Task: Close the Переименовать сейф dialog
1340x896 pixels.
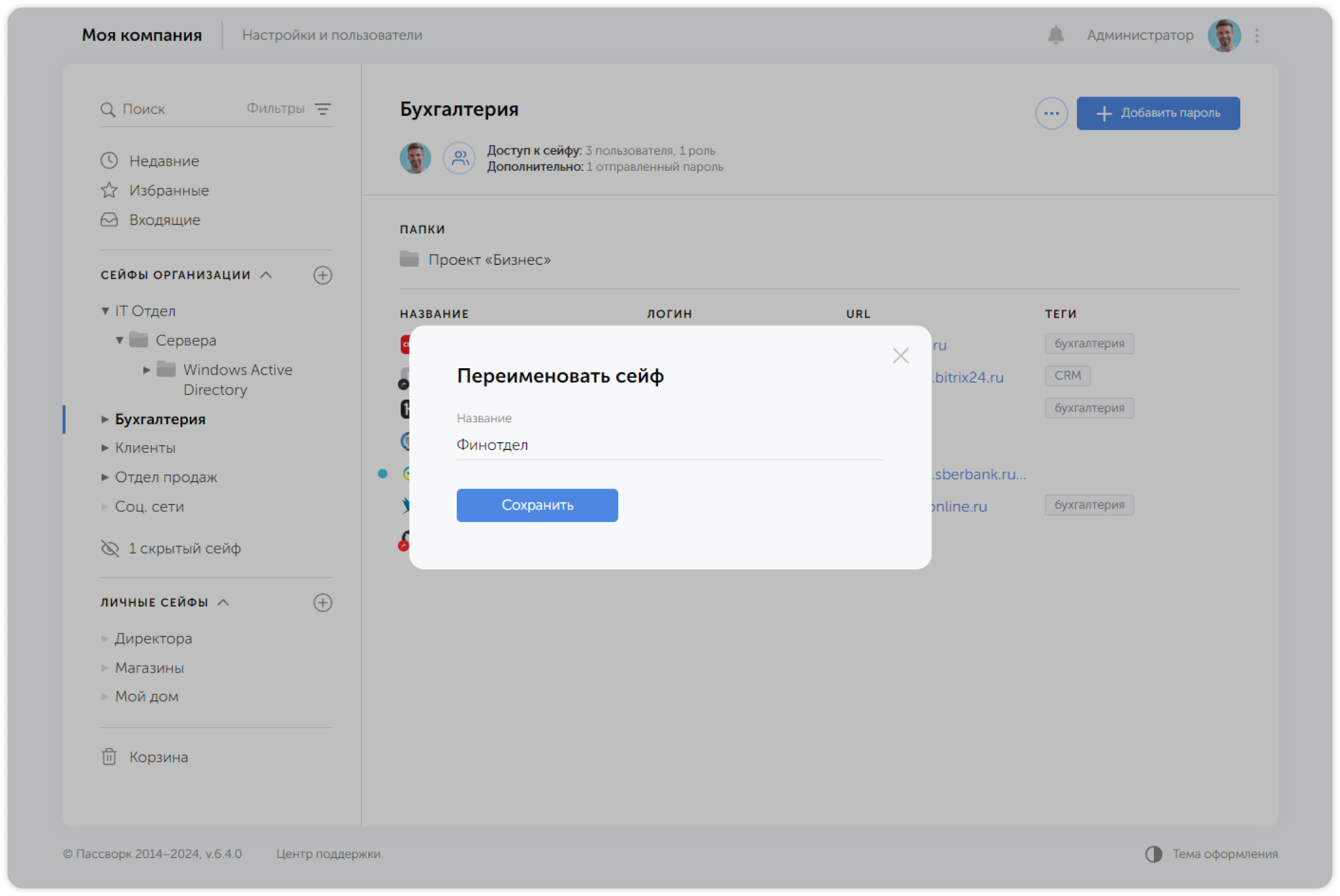Action: (900, 356)
